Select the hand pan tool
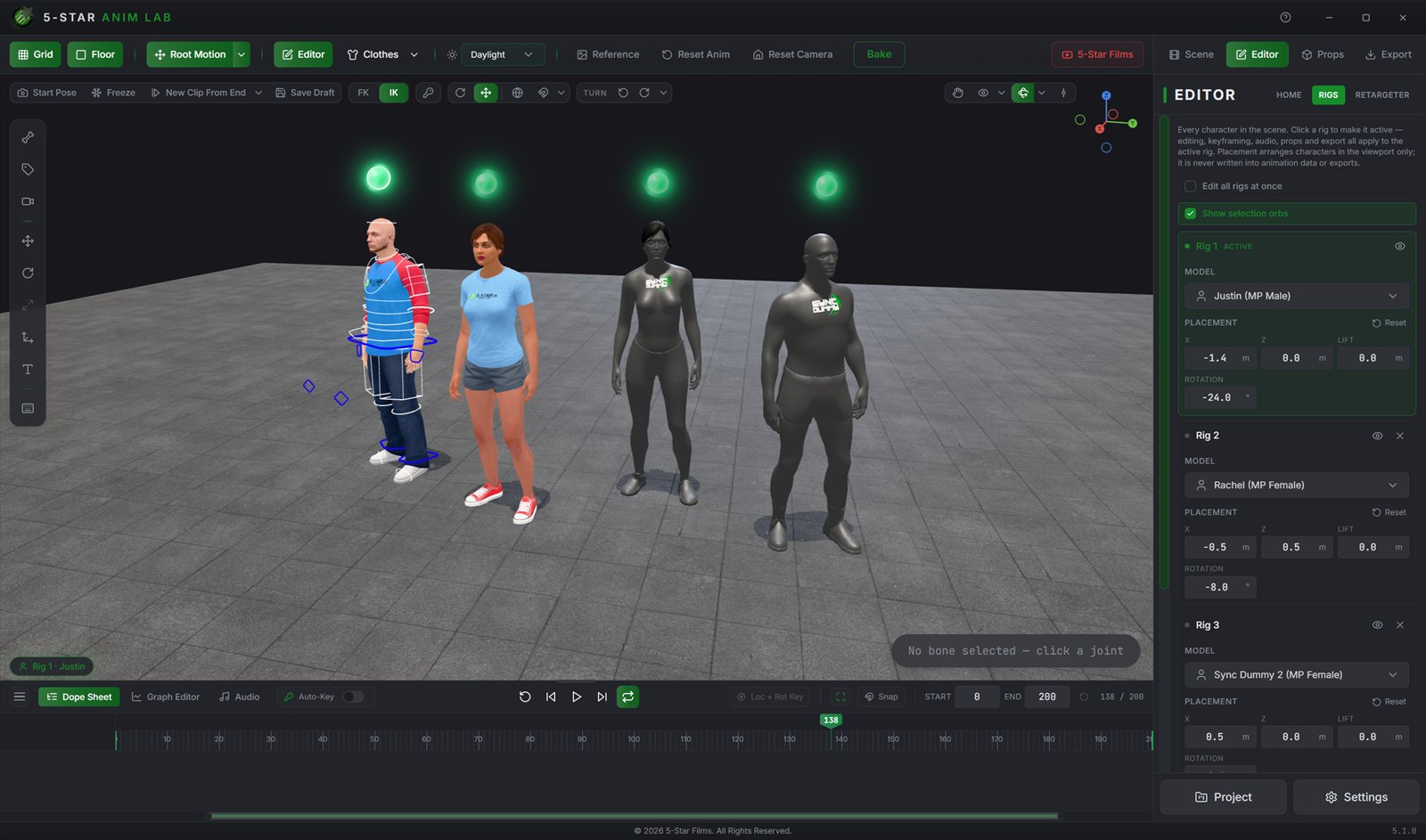 coord(957,93)
